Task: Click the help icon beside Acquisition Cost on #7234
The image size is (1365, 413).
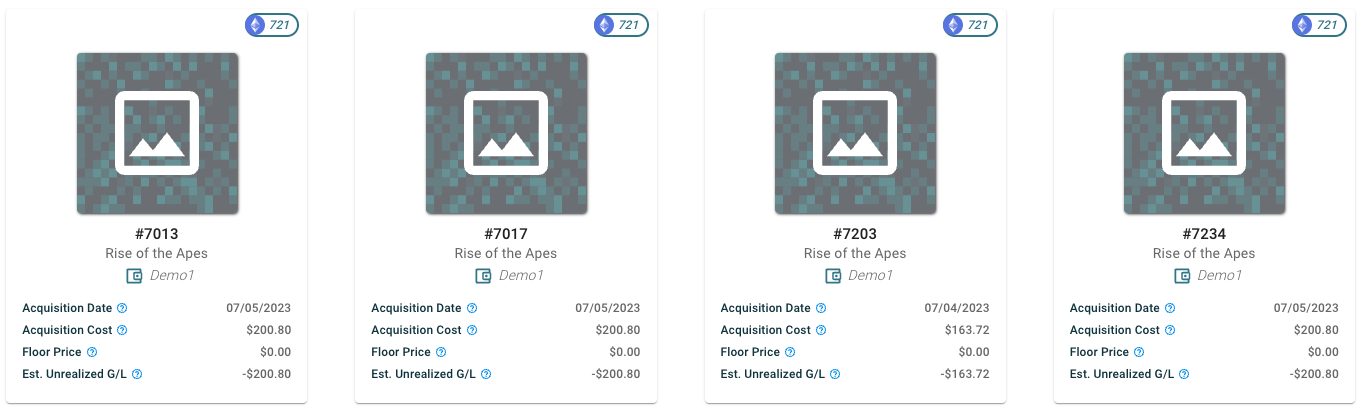Action: 1170,330
